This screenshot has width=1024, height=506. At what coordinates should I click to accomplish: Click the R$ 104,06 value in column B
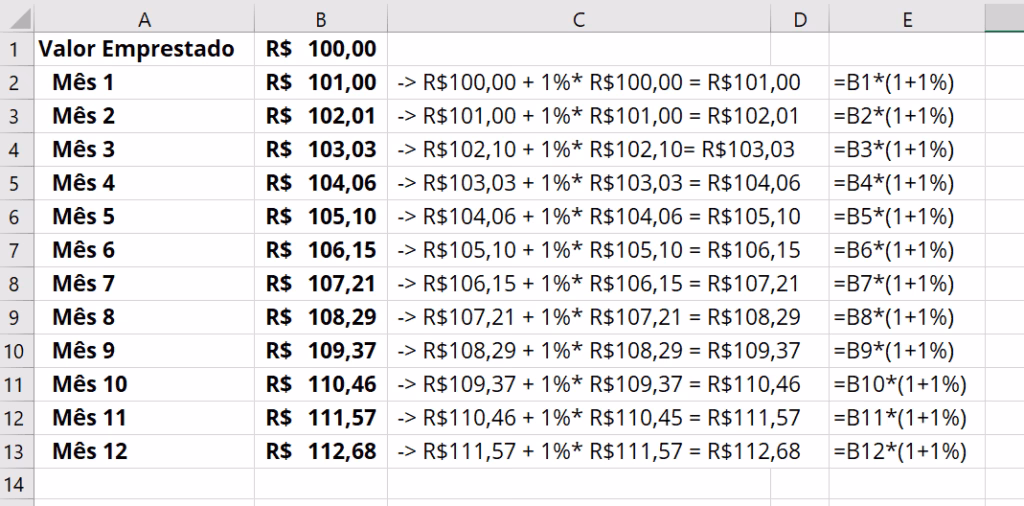321,183
